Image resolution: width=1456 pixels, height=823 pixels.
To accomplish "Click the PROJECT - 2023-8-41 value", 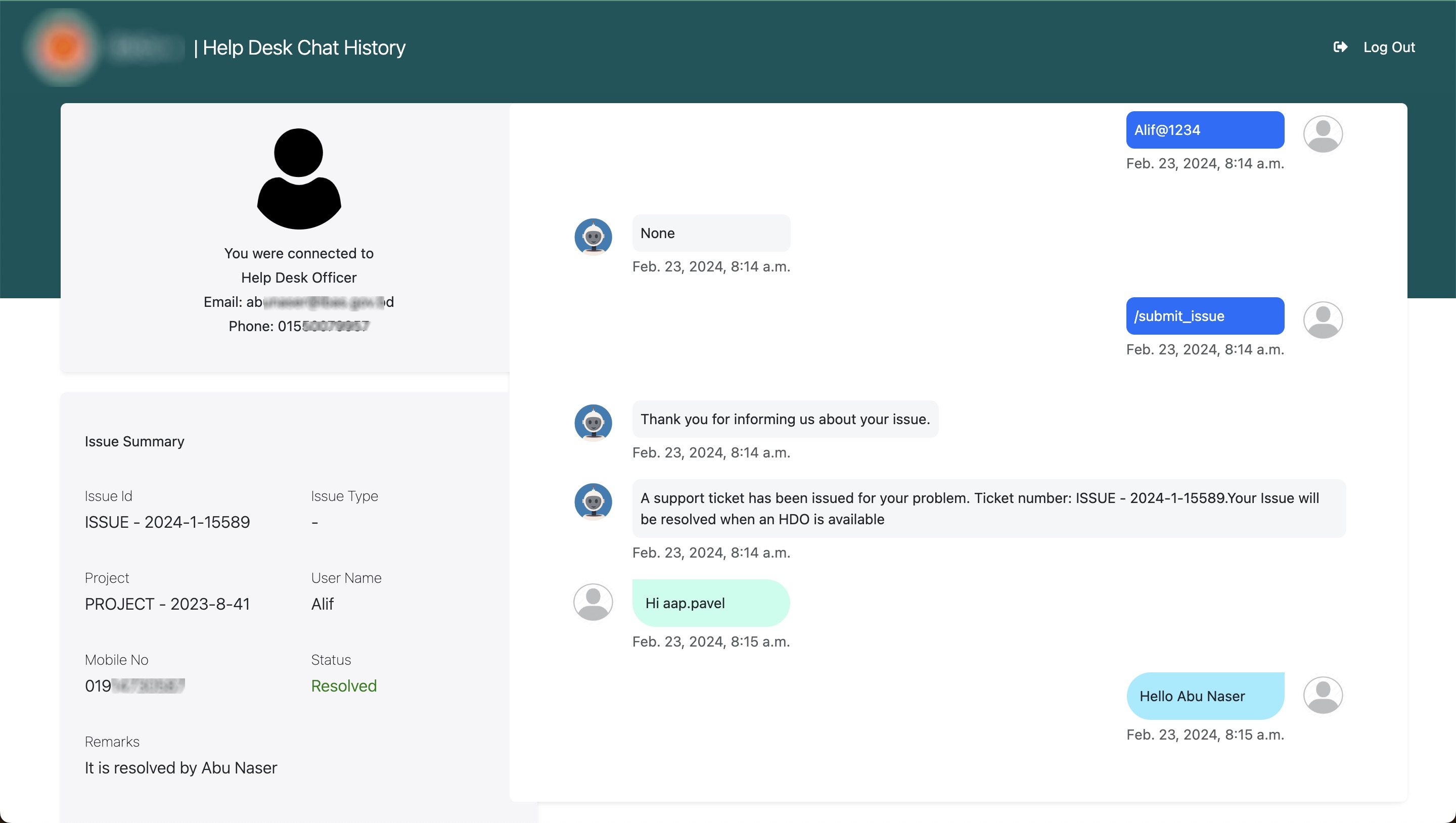I will [x=167, y=604].
